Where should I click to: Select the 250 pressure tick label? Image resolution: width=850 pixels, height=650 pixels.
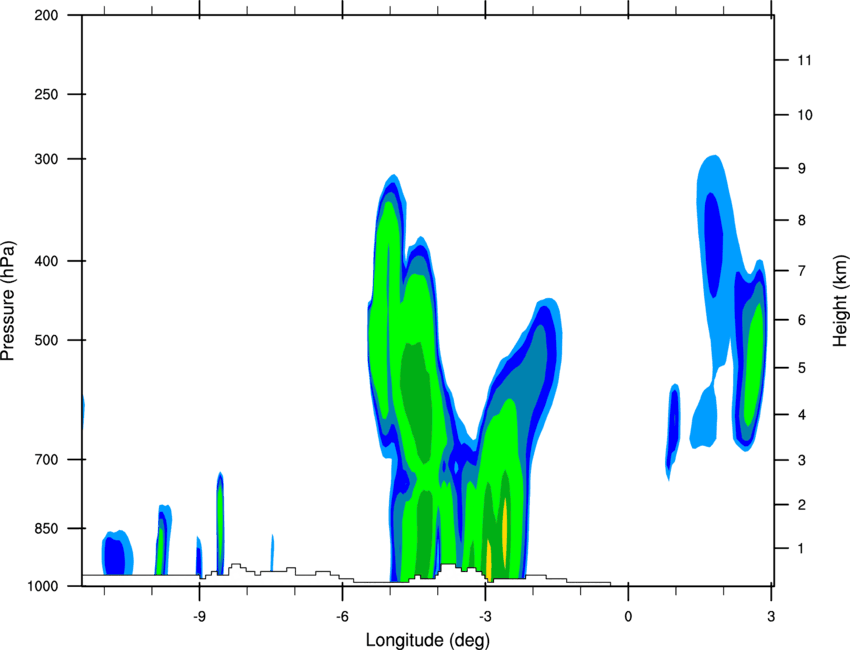click(x=46, y=94)
